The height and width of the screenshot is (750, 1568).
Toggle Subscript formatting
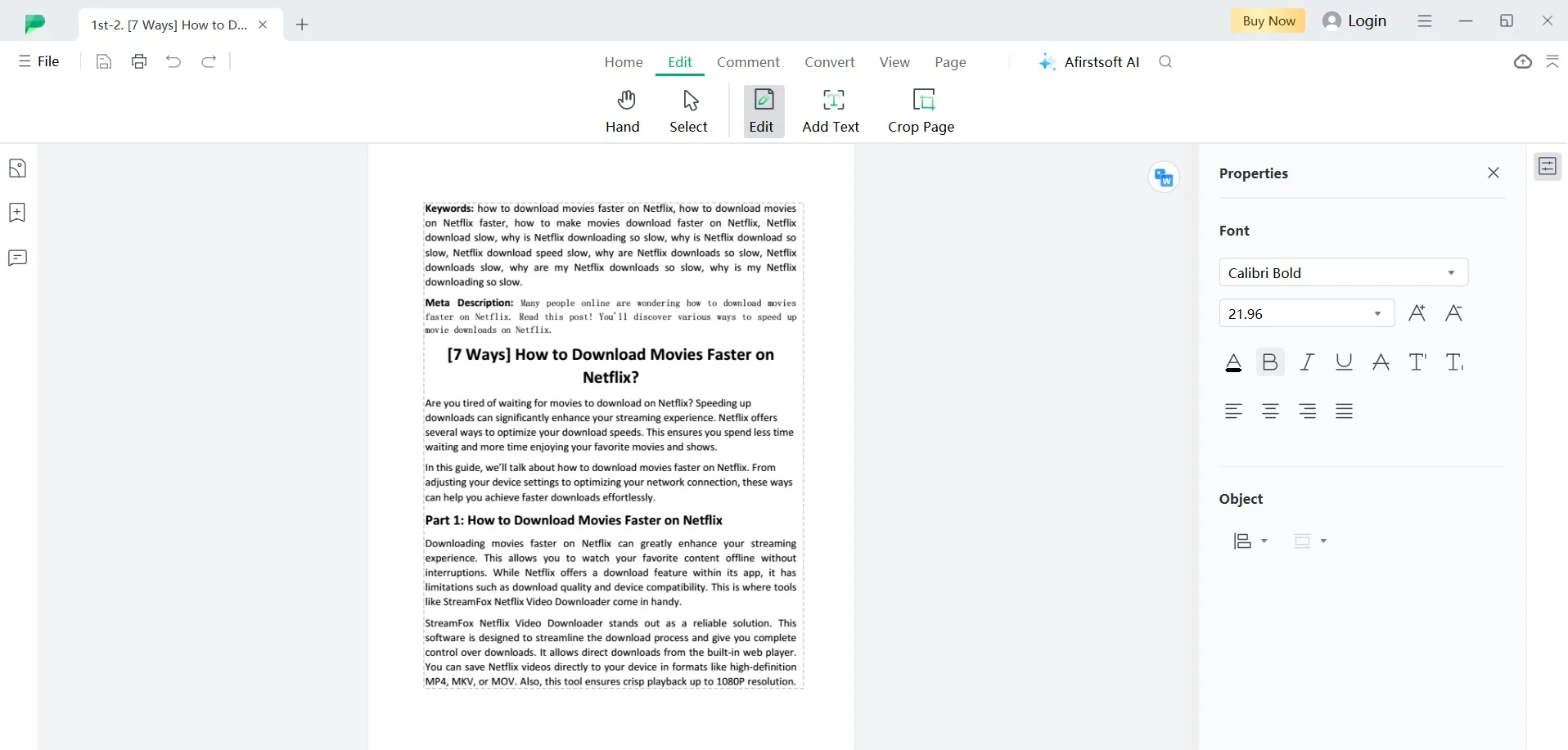[x=1455, y=362]
